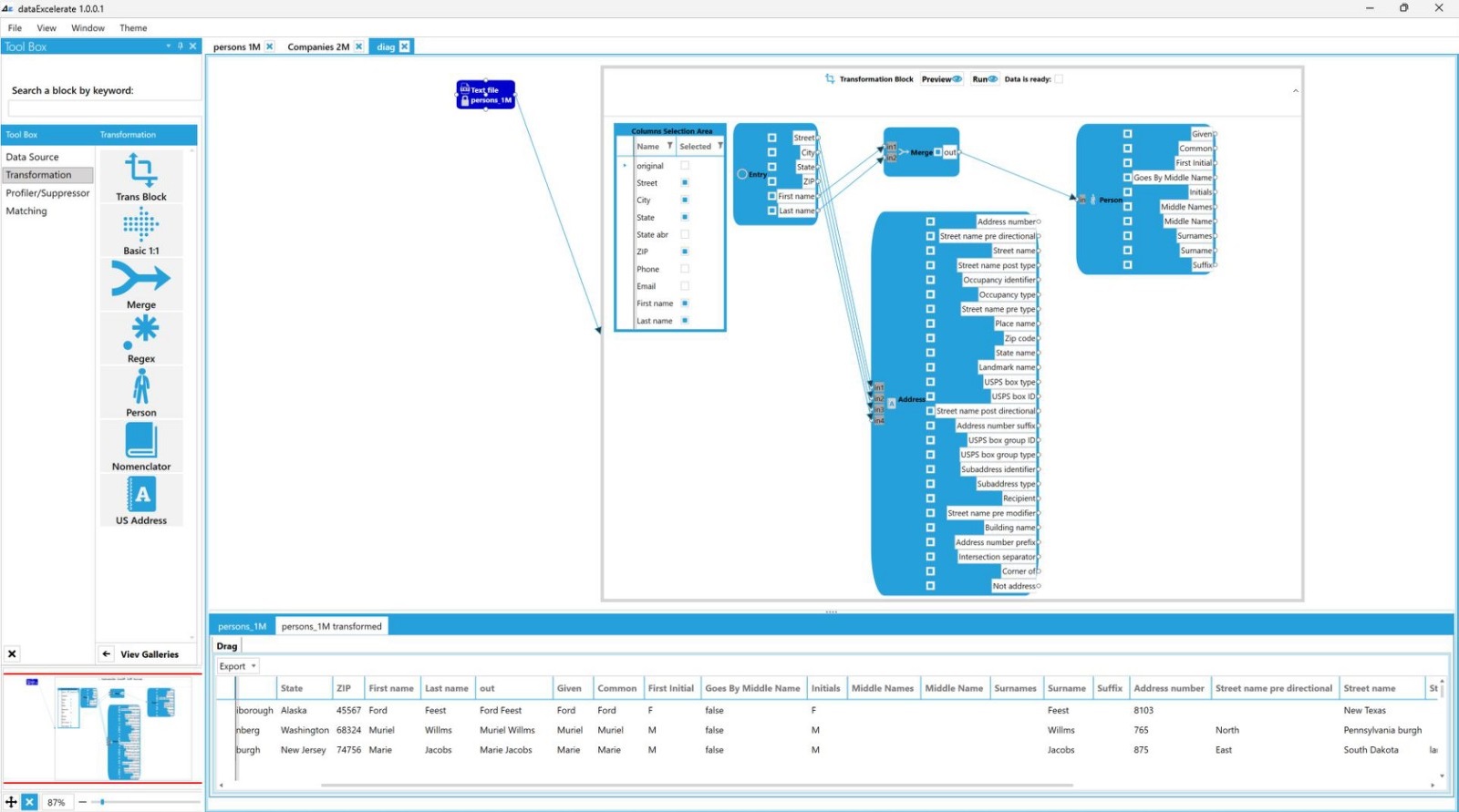The height and width of the screenshot is (812, 1459).
Task: Collapse the Transformation Block header panel
Action: (x=1295, y=91)
